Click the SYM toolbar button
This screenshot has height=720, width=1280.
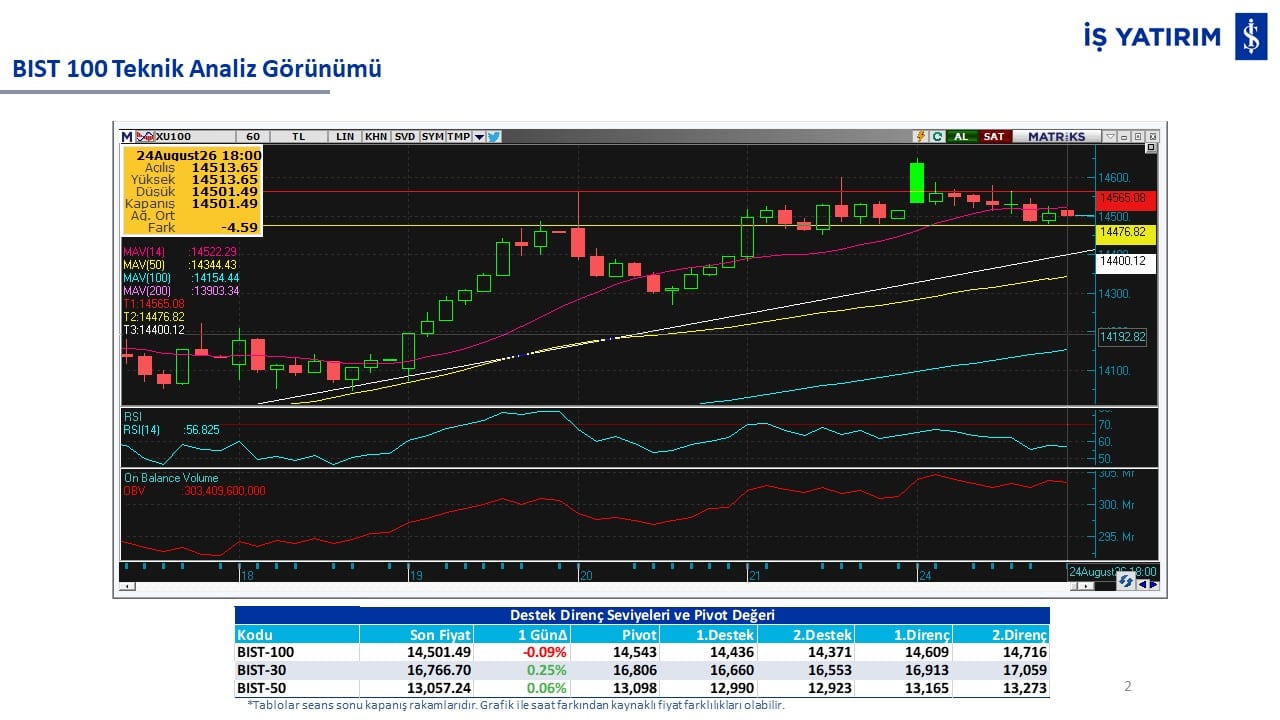coord(432,136)
